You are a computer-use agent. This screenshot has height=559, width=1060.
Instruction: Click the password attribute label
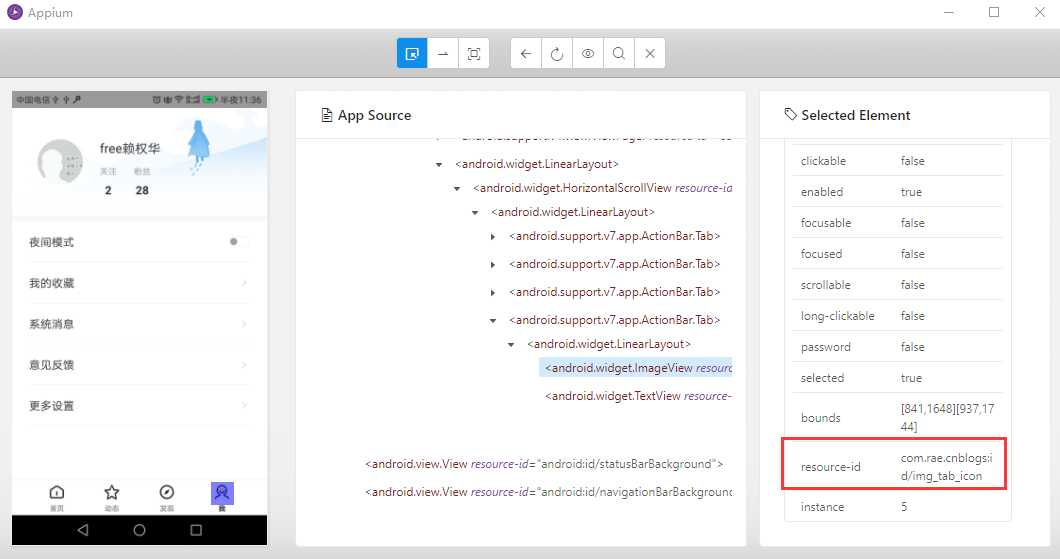coord(825,347)
